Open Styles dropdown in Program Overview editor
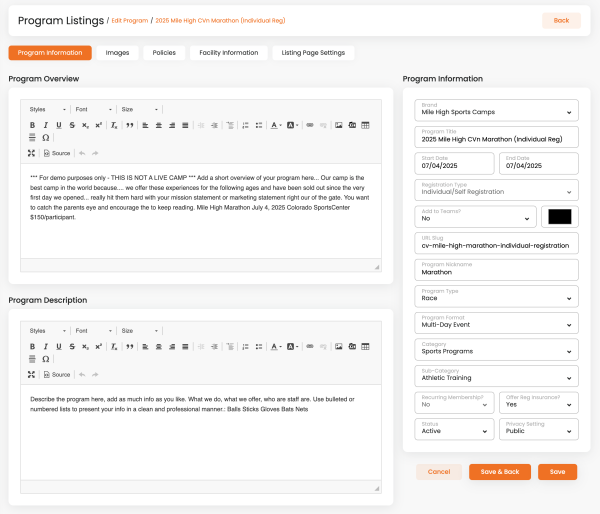 [x=48, y=109]
